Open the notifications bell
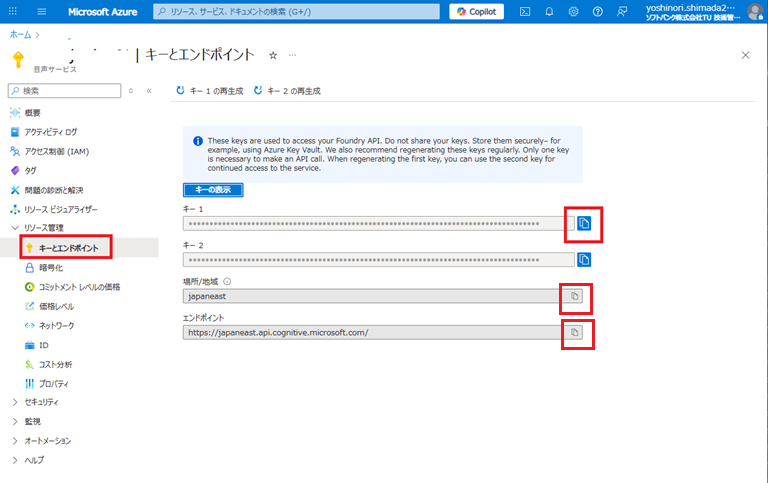Screen dimensions: 768x483 click(549, 12)
